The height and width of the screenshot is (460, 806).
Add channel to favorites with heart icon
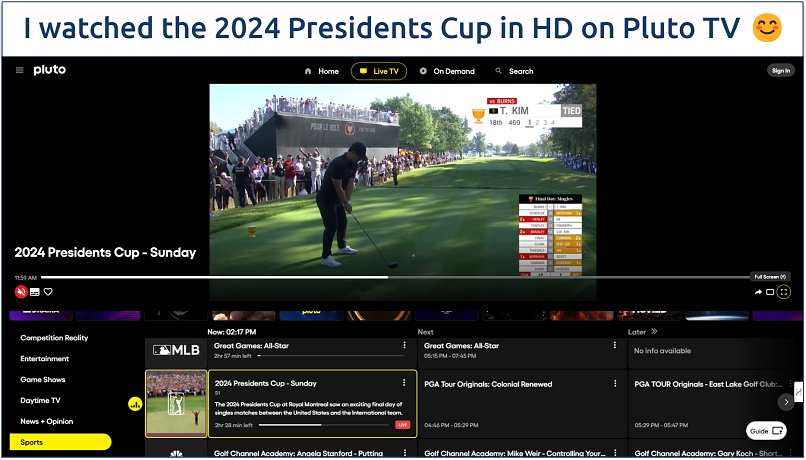(x=48, y=292)
